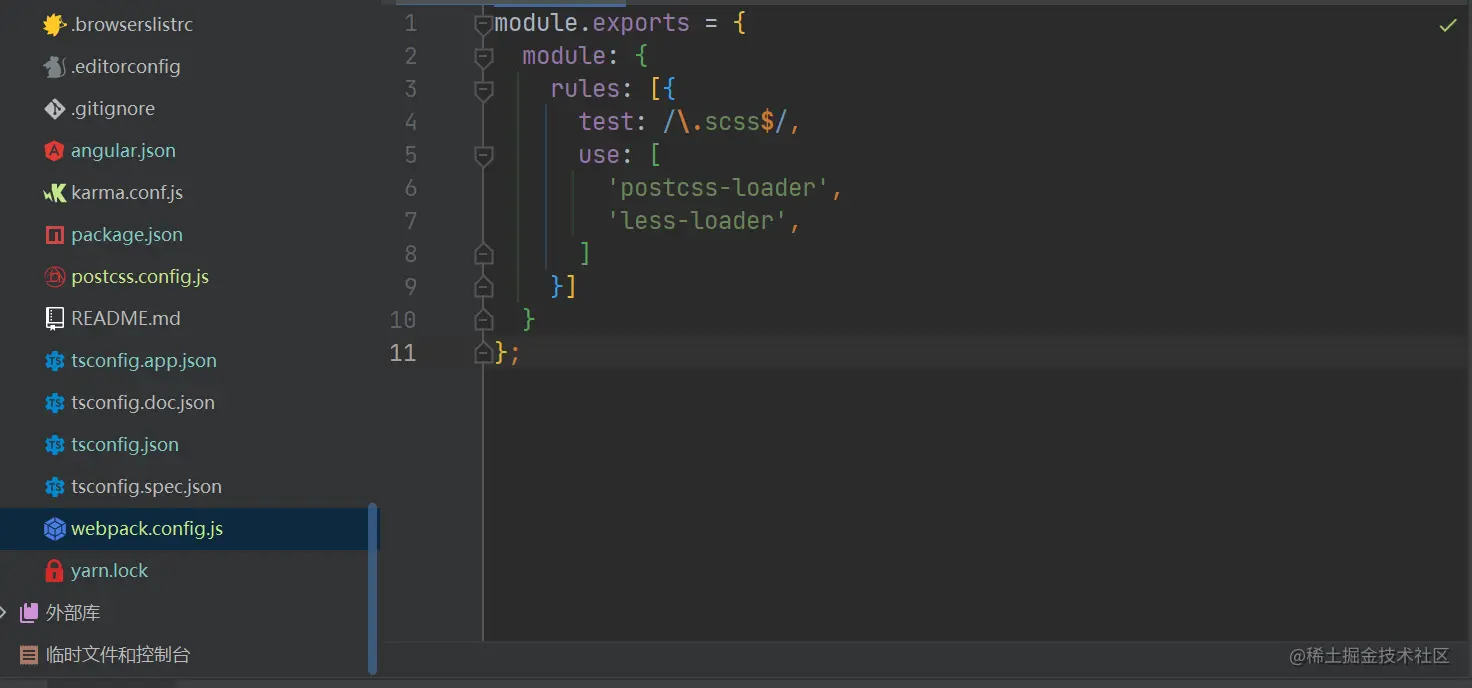Image resolution: width=1472 pixels, height=688 pixels.
Task: Open package.json from project tree
Action: pos(127,235)
